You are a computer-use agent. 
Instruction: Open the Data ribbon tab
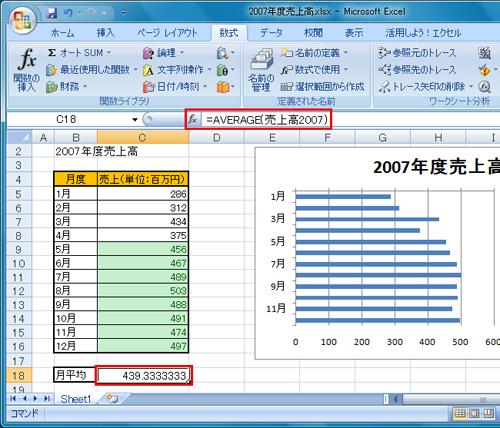(x=271, y=33)
